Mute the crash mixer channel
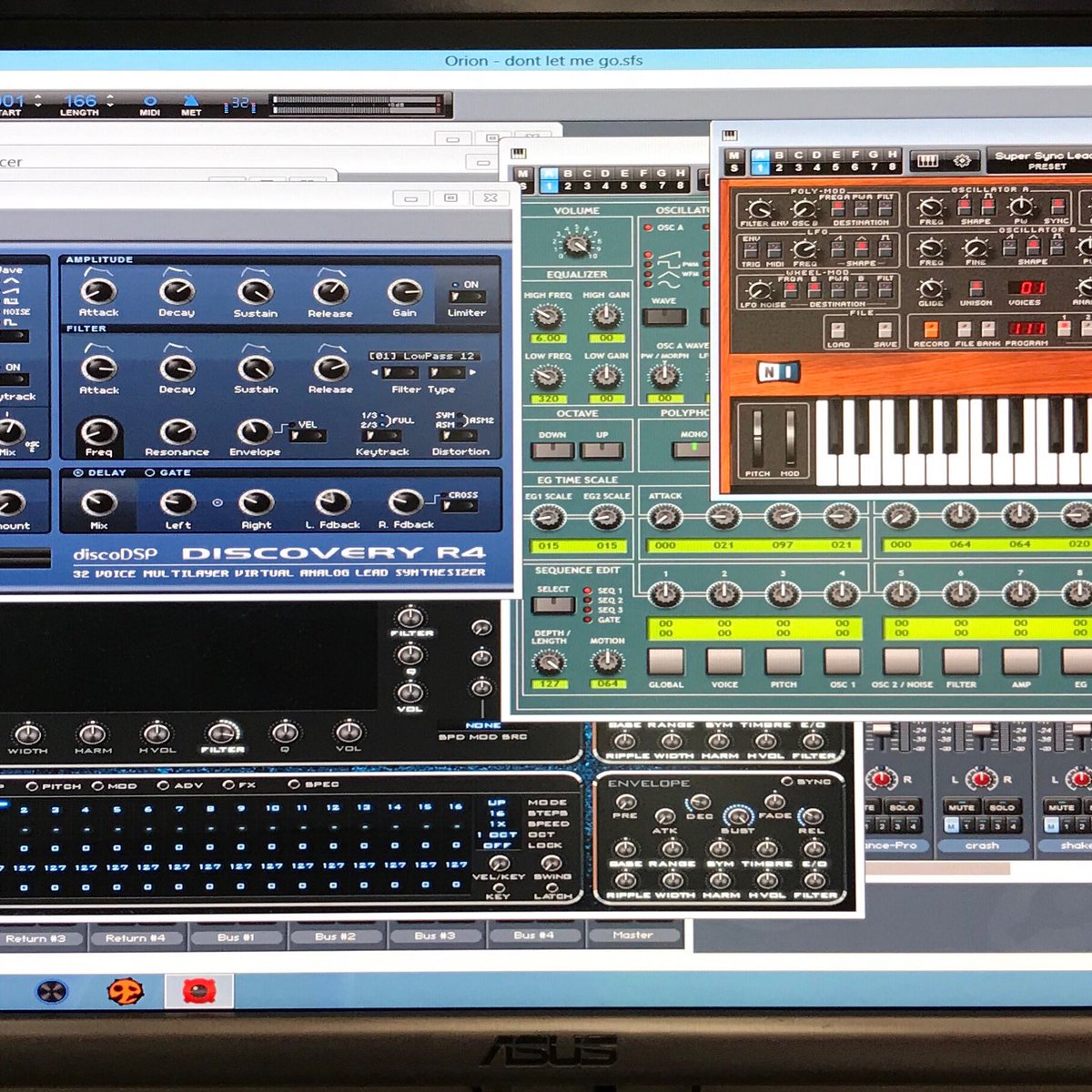 [x=962, y=807]
